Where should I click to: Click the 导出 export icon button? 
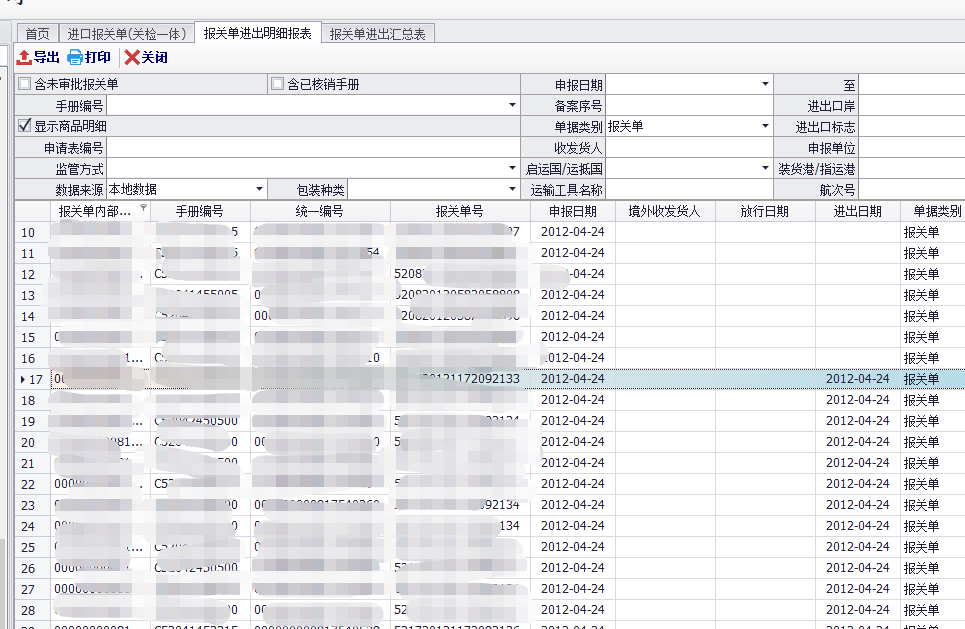tap(25, 58)
